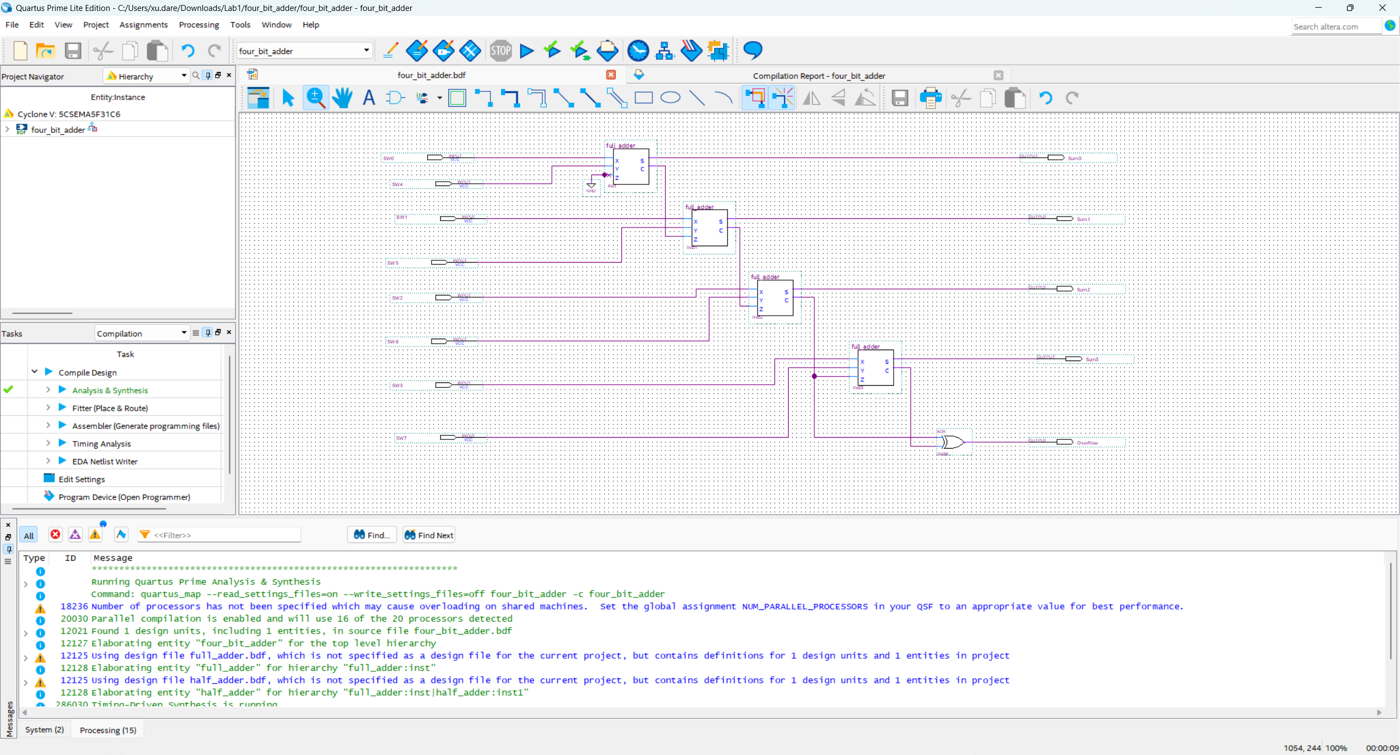Open the Settings pencil icon

click(x=390, y=50)
